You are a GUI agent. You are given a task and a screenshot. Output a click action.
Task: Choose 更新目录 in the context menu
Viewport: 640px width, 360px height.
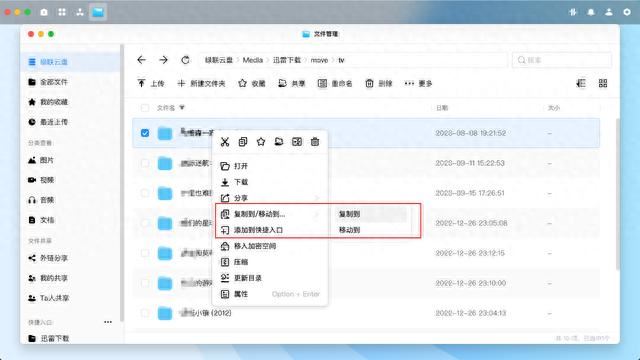270,278
